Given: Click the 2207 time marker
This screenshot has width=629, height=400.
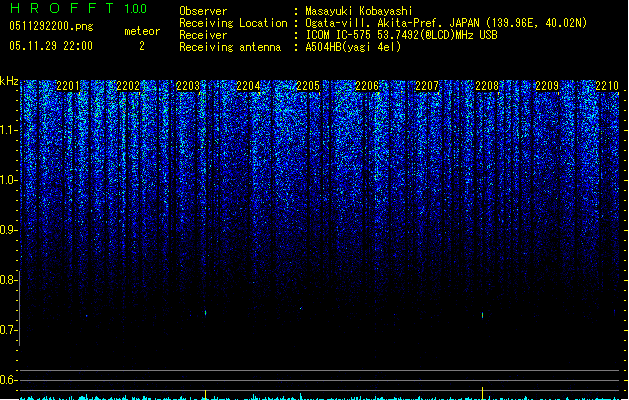Looking at the screenshot, I should point(427,86).
